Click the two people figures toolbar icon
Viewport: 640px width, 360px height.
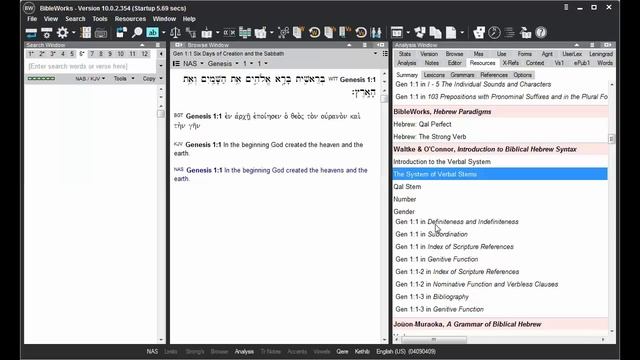pyautogui.click(x=376, y=32)
